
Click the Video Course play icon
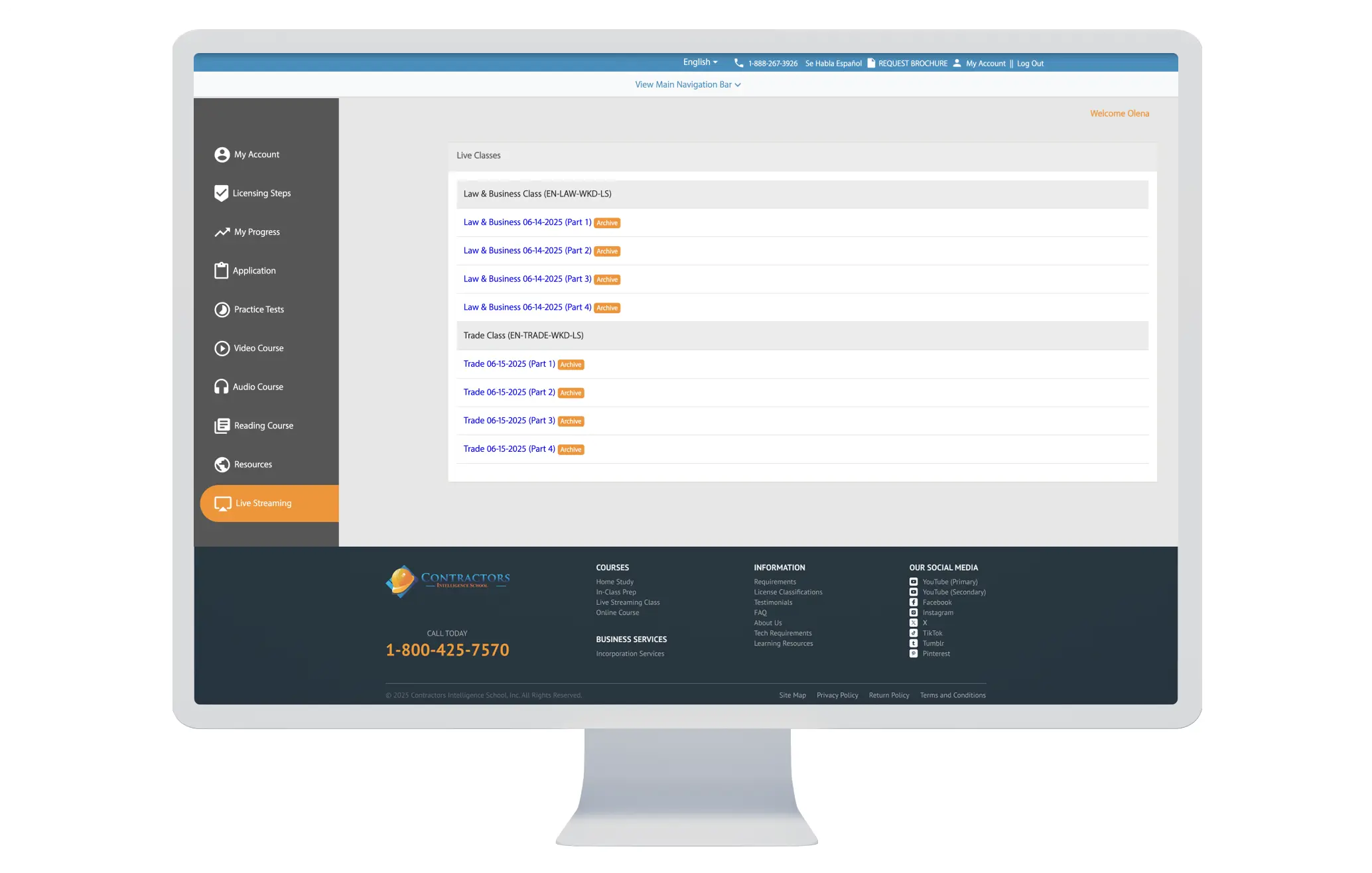[x=222, y=348]
